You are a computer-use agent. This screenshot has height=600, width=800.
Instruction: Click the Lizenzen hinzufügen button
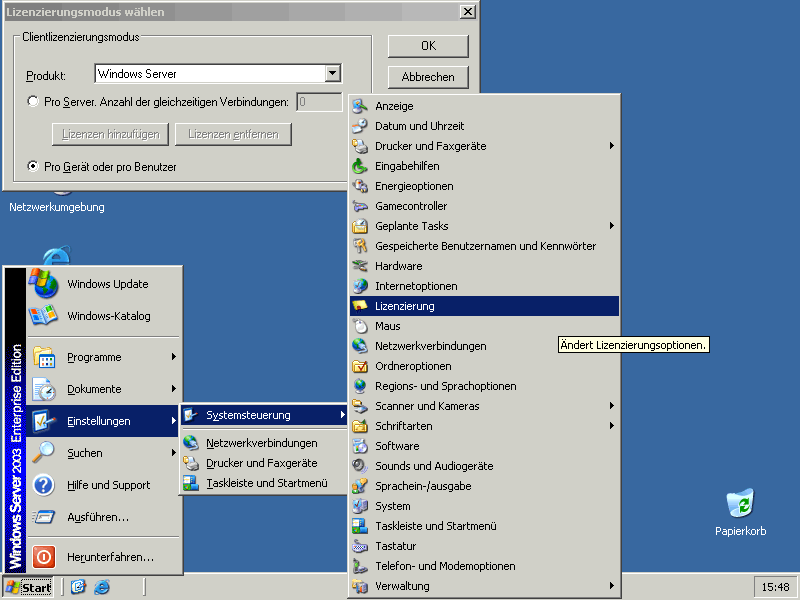tap(110, 134)
